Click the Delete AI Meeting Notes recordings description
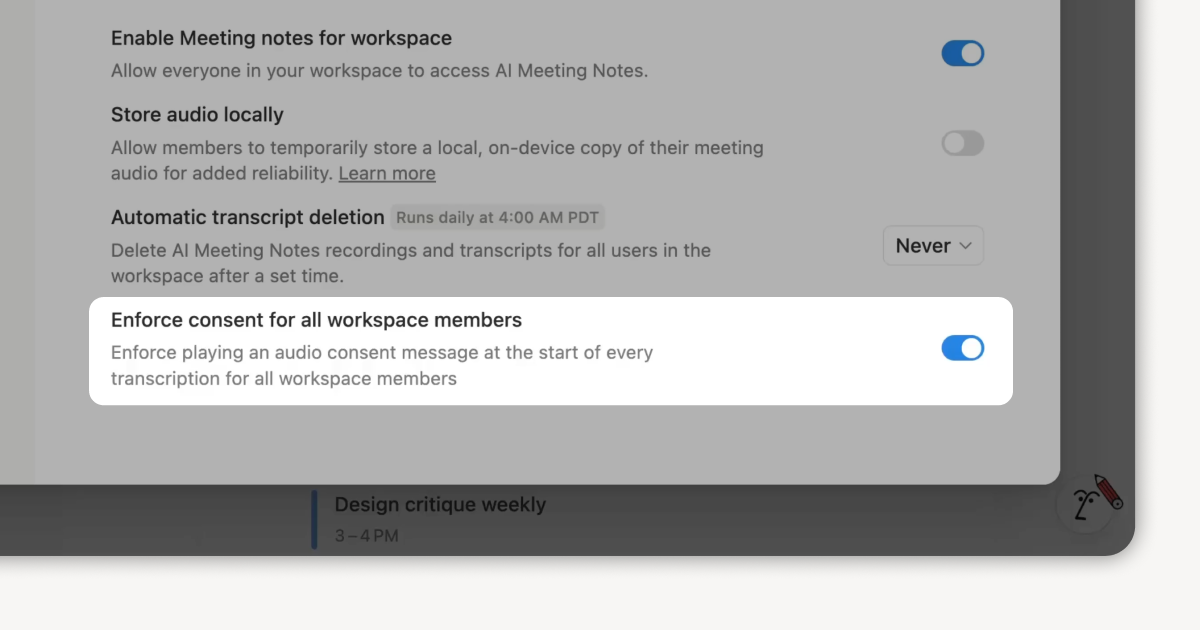Viewport: 1200px width, 630px height. [x=411, y=262]
